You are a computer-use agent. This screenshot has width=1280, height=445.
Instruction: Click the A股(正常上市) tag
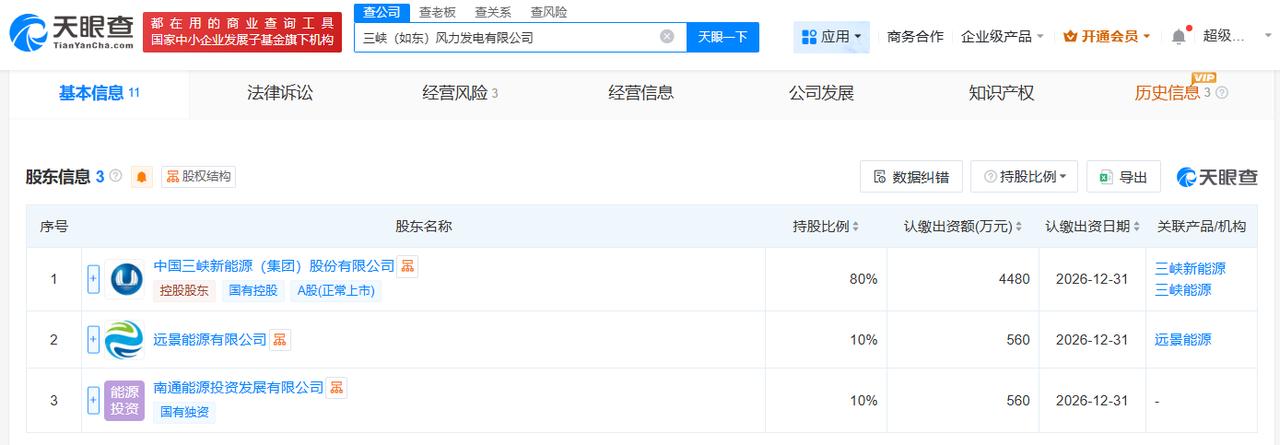click(336, 291)
